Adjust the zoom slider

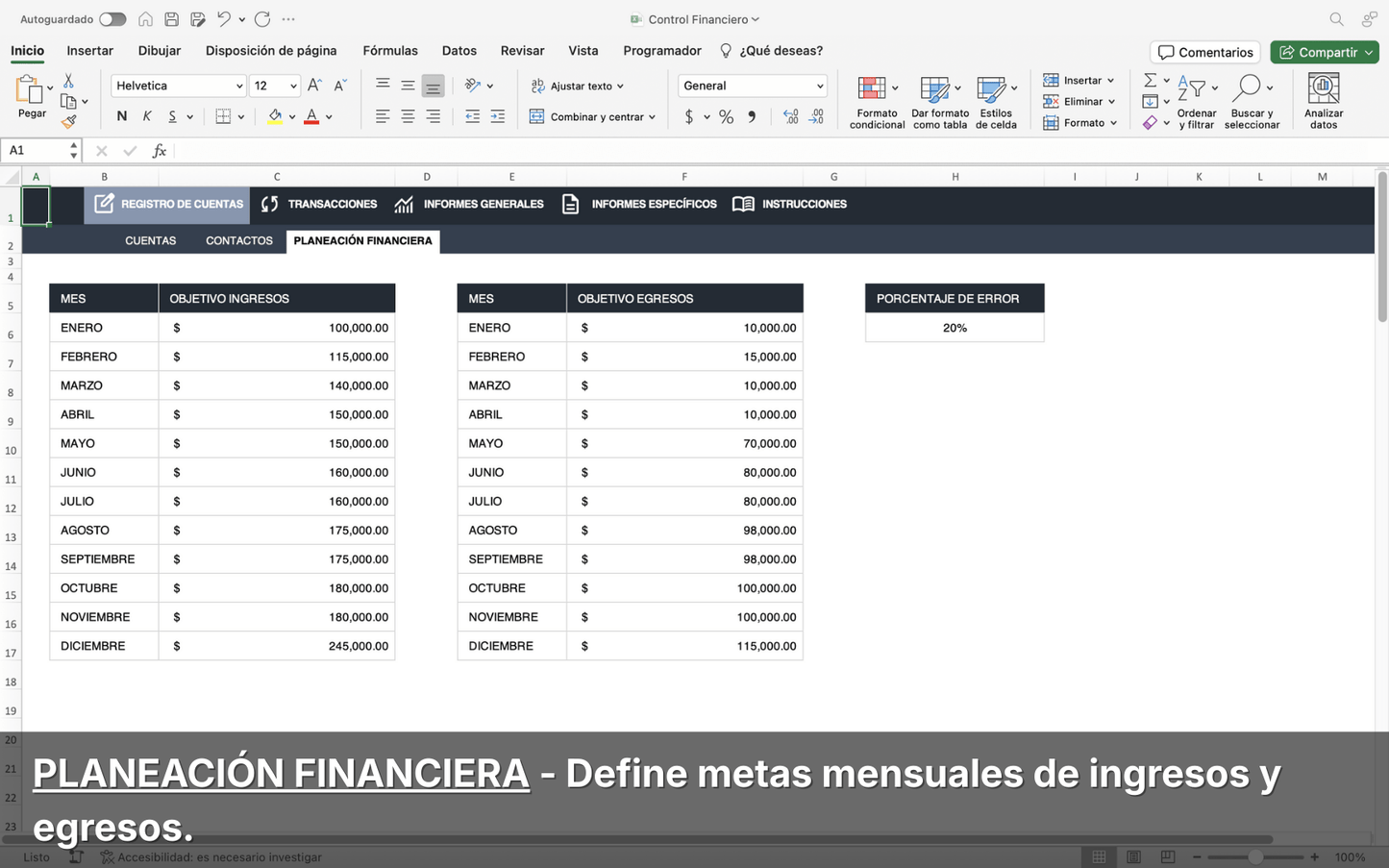click(1254, 856)
